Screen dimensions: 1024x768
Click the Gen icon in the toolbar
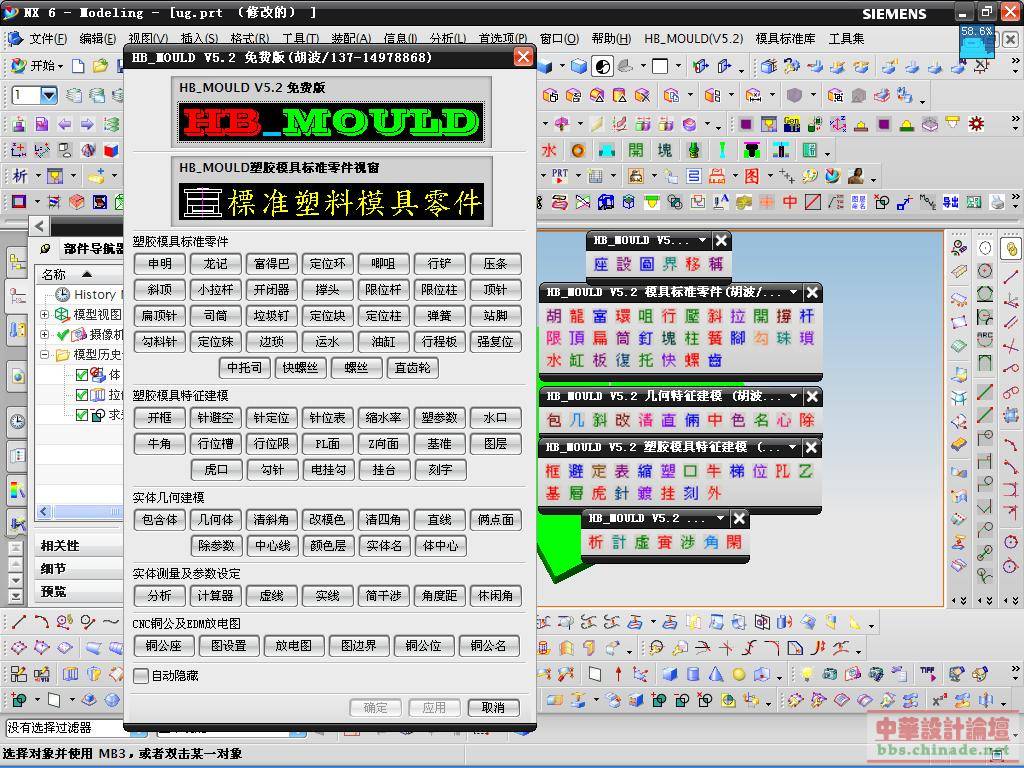point(792,124)
